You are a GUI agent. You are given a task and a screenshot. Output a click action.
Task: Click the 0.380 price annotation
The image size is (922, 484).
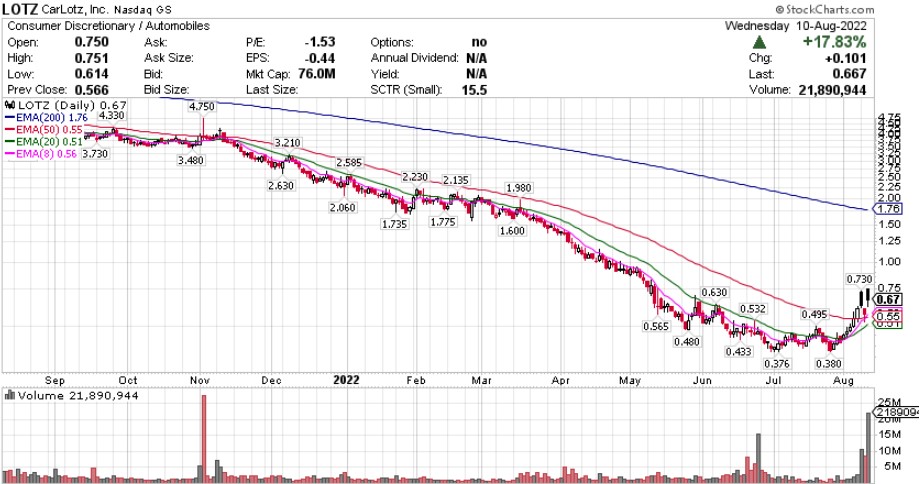[x=829, y=363]
